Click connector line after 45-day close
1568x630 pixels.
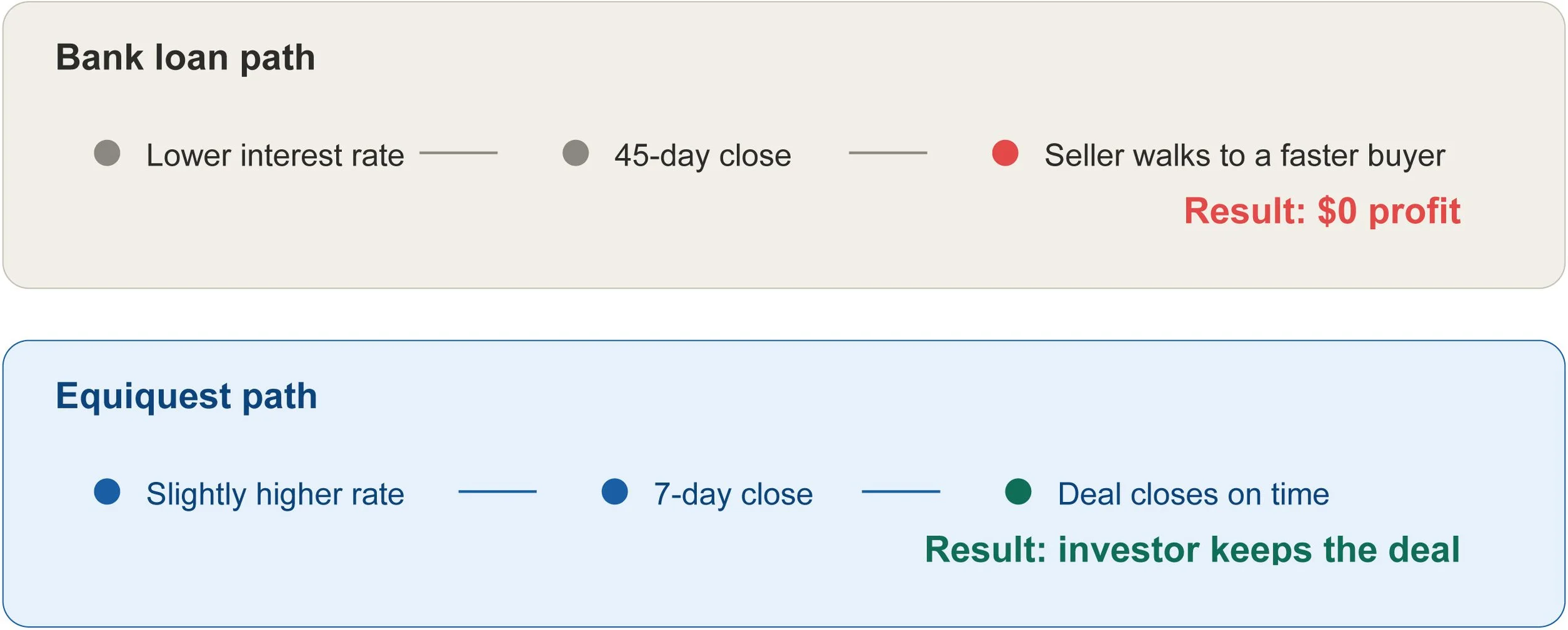pyautogui.click(x=888, y=152)
